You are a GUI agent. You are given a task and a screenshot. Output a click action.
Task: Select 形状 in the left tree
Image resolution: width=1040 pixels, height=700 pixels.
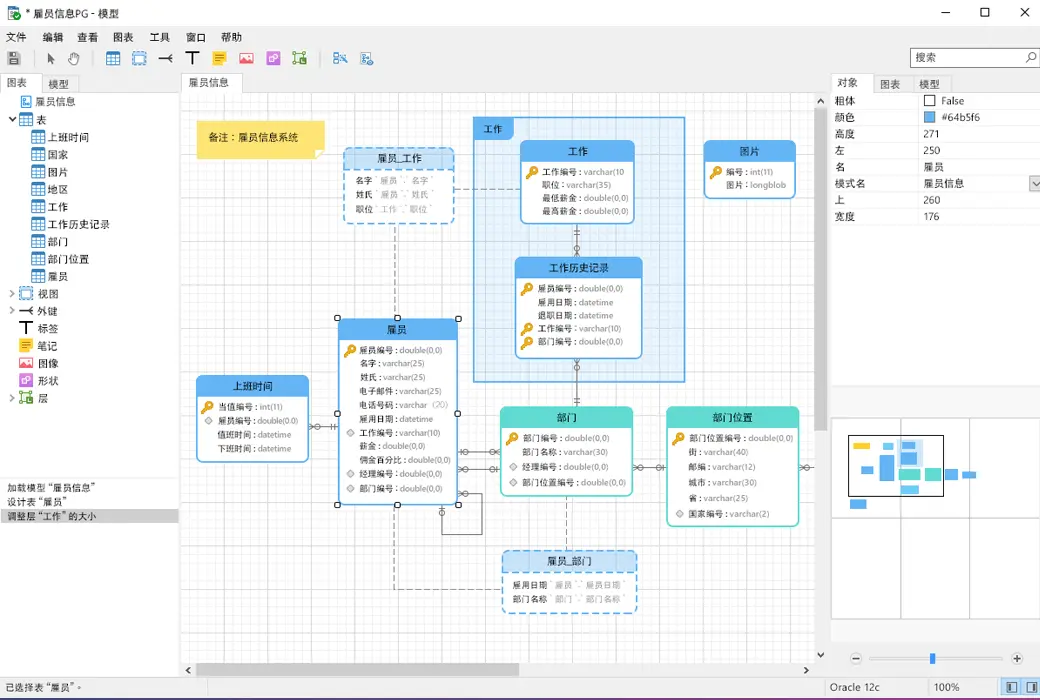[48, 380]
